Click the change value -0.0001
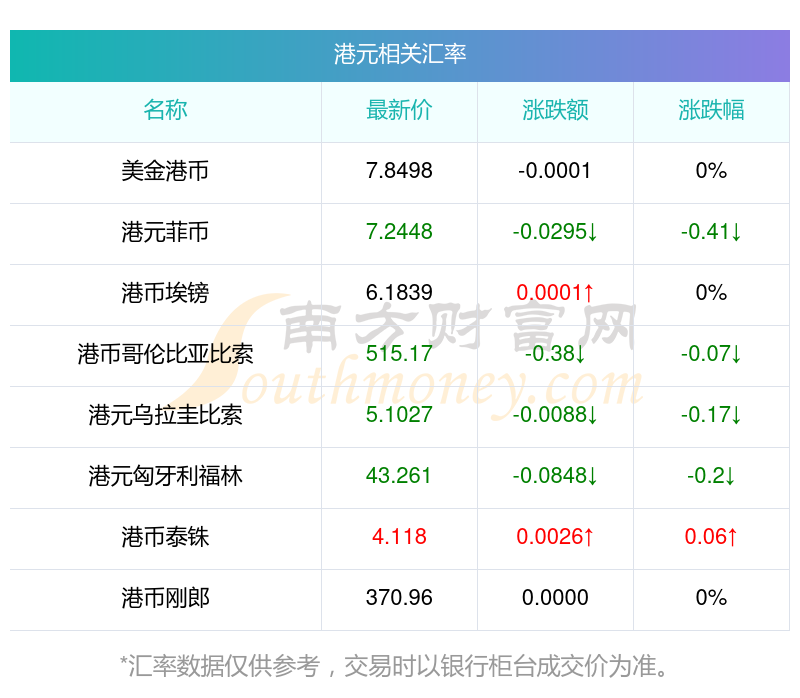Viewport: 800px width, 698px height. [x=555, y=171]
